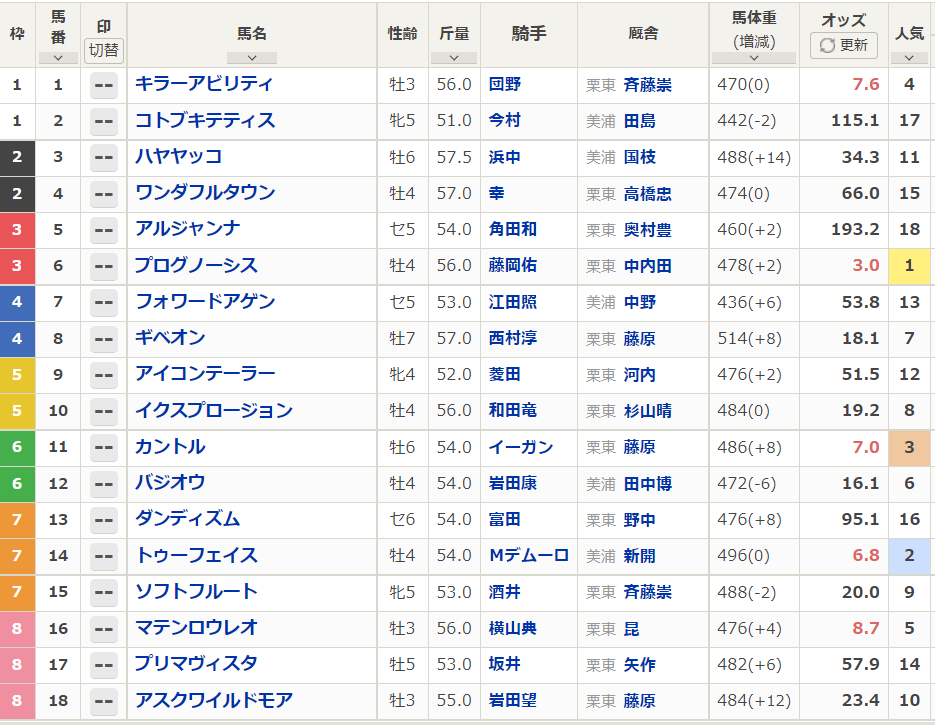935x725 pixels.
Task: Open horse page イクスプロージョン
Action: [214, 410]
